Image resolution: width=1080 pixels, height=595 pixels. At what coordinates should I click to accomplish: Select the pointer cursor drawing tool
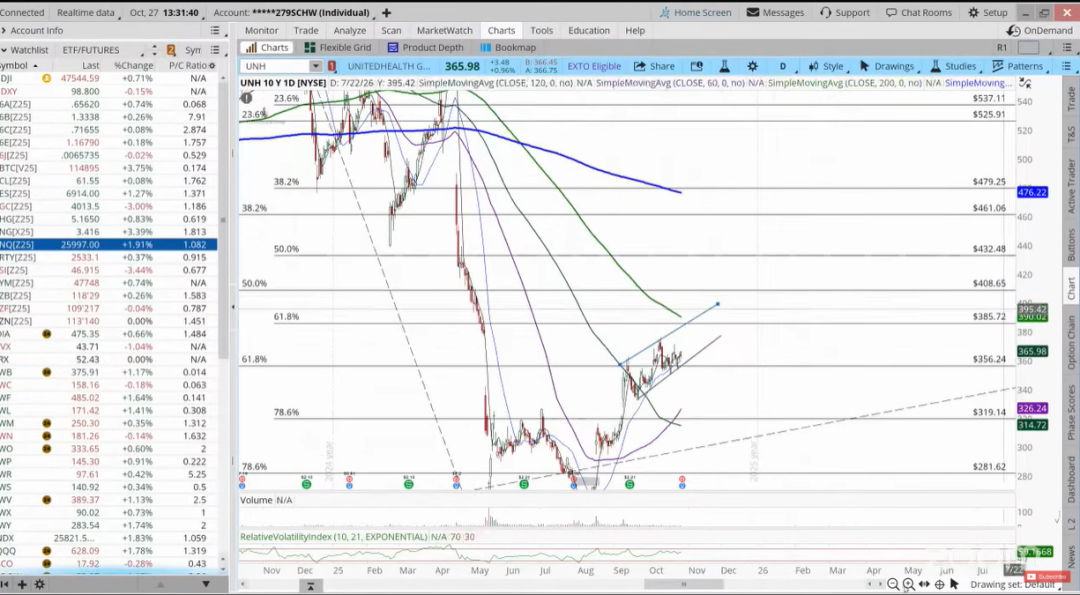pyautogui.click(x=954, y=584)
